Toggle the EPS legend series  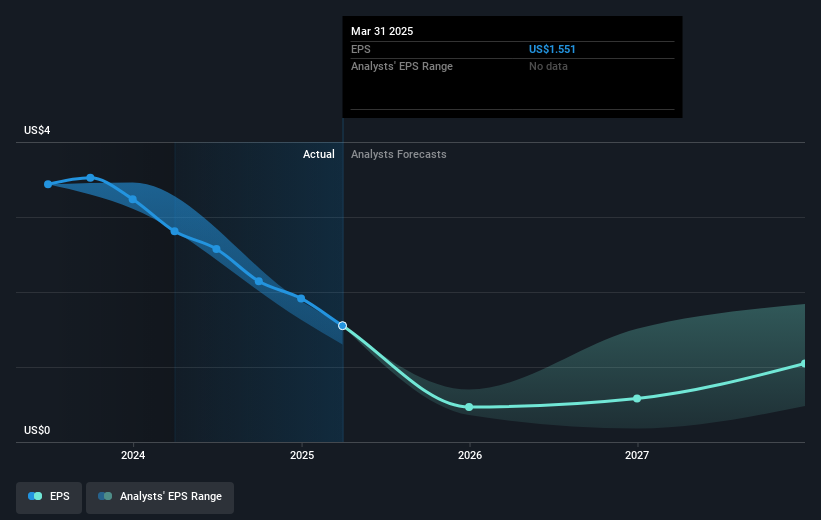click(x=49, y=497)
